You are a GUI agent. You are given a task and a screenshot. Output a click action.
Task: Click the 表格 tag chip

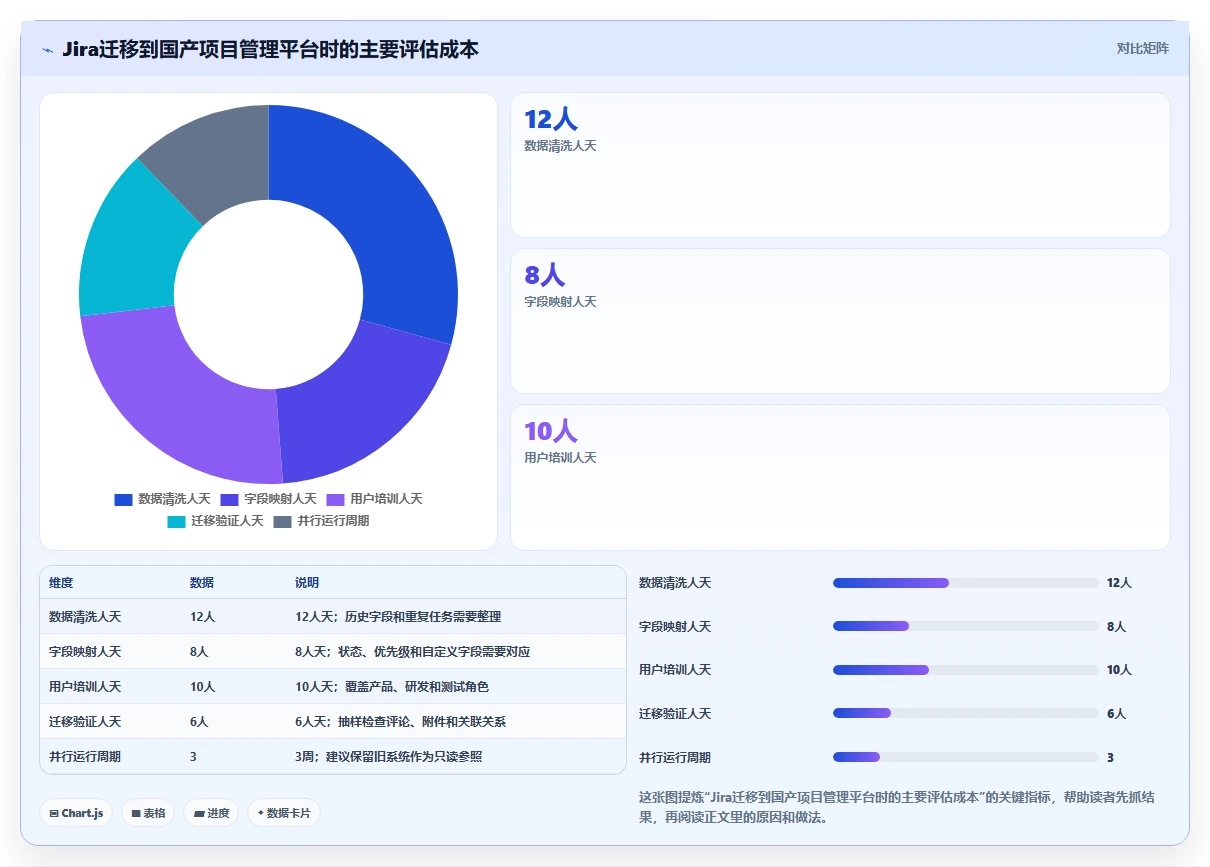coord(148,813)
